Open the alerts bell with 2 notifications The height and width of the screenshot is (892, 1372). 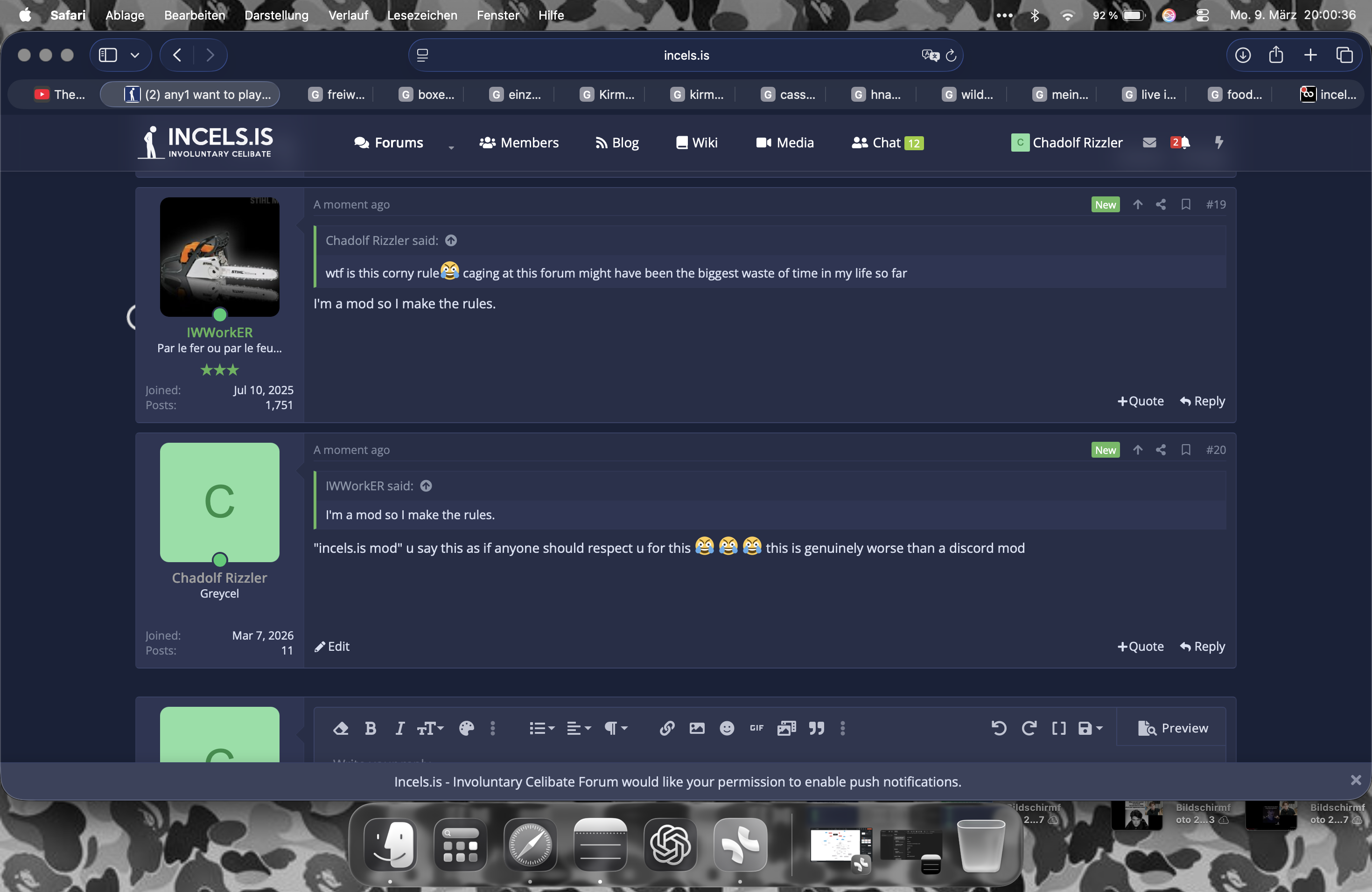click(1180, 142)
